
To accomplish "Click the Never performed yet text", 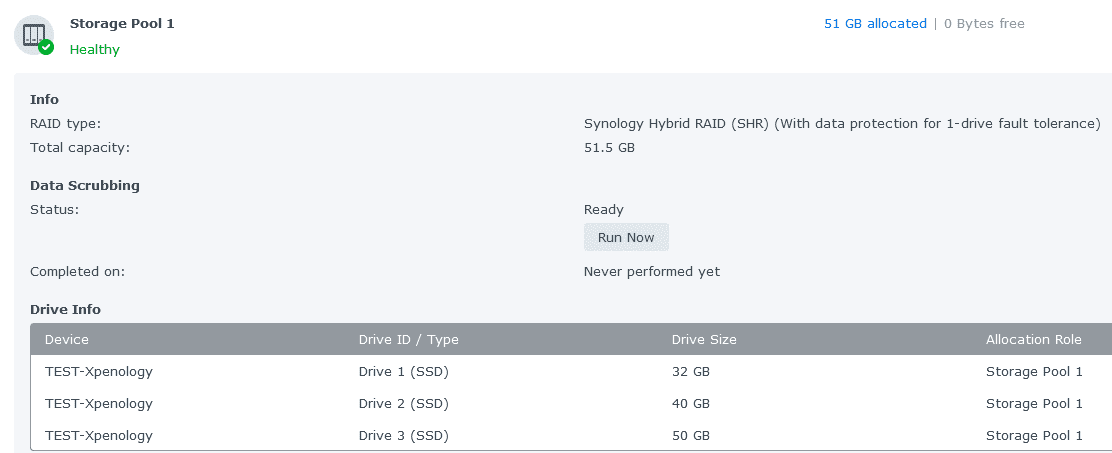I will 652,272.
